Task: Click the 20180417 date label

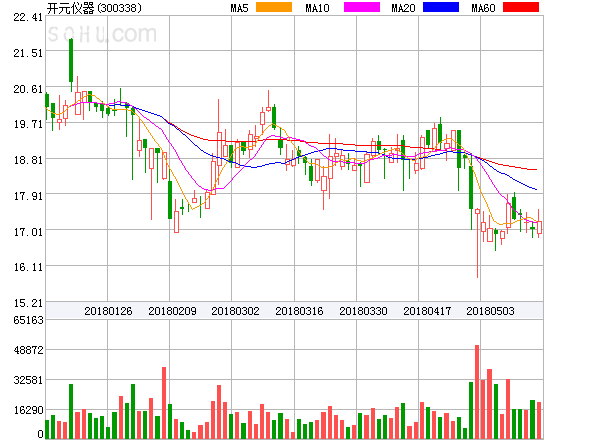Action: [x=427, y=311]
